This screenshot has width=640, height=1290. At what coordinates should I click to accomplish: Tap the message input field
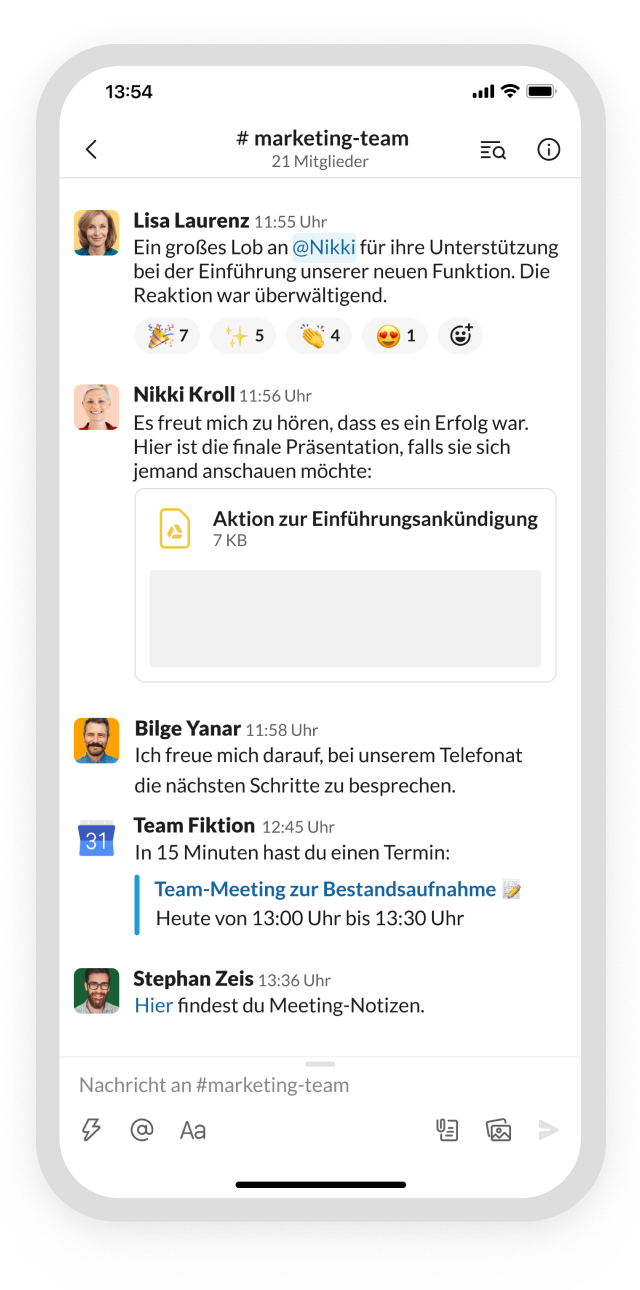point(250,1084)
